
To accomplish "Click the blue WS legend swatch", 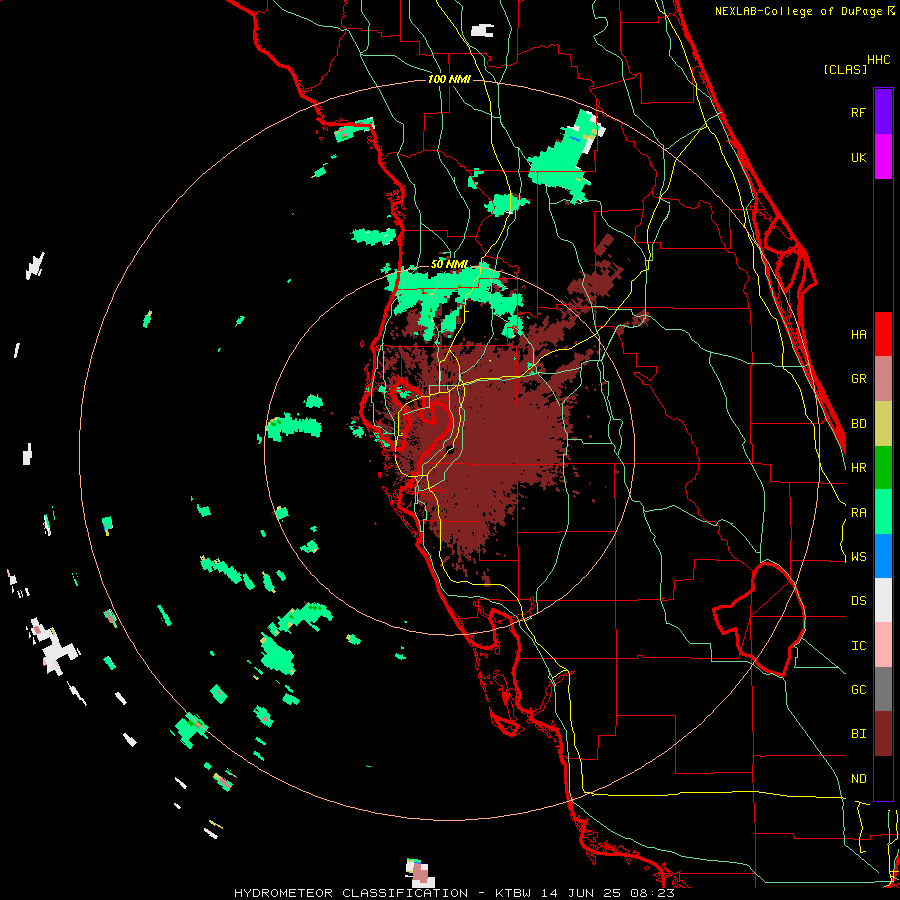I will [x=883, y=556].
